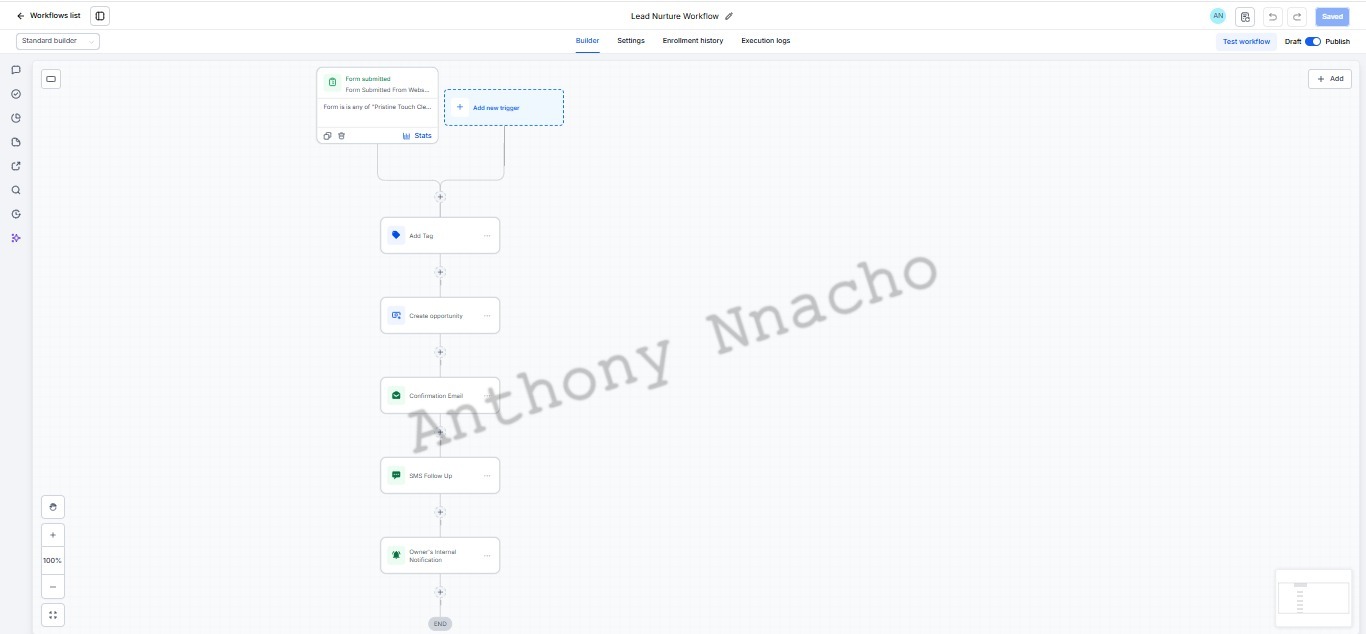
Task: Delete the Form submitted trigger via trash icon
Action: point(341,136)
